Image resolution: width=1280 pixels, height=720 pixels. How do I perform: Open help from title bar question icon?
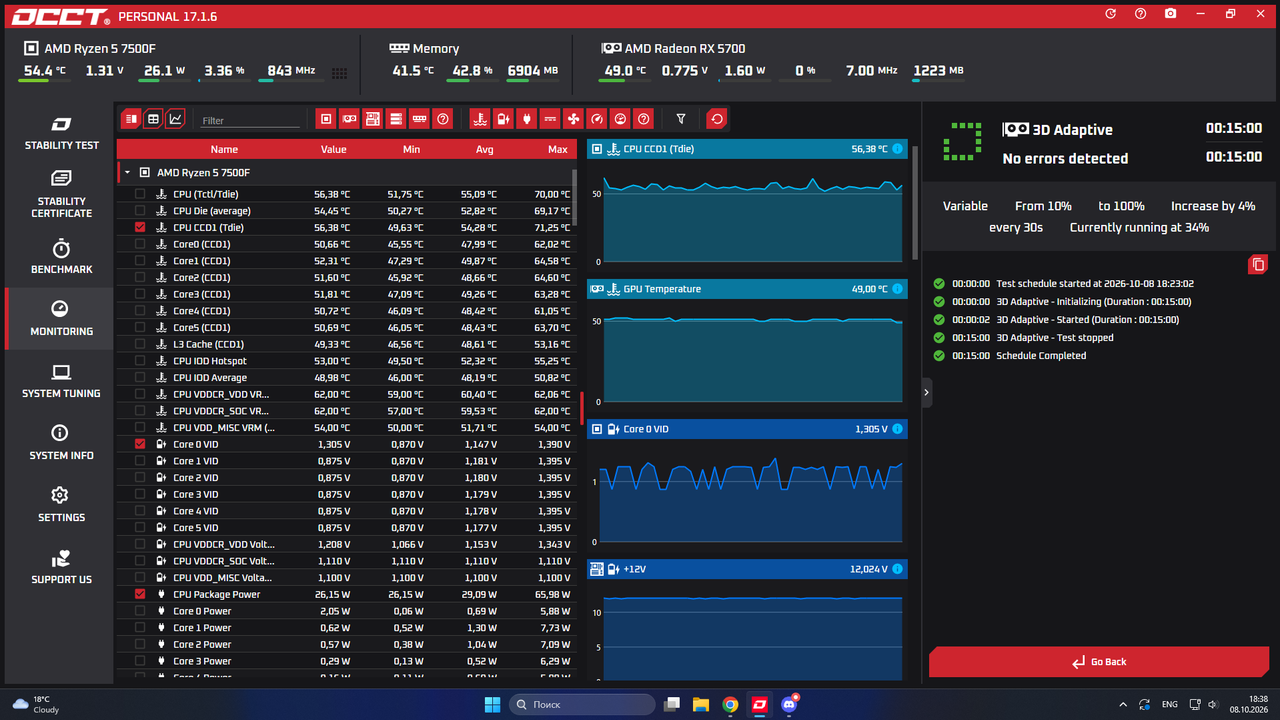point(1141,14)
